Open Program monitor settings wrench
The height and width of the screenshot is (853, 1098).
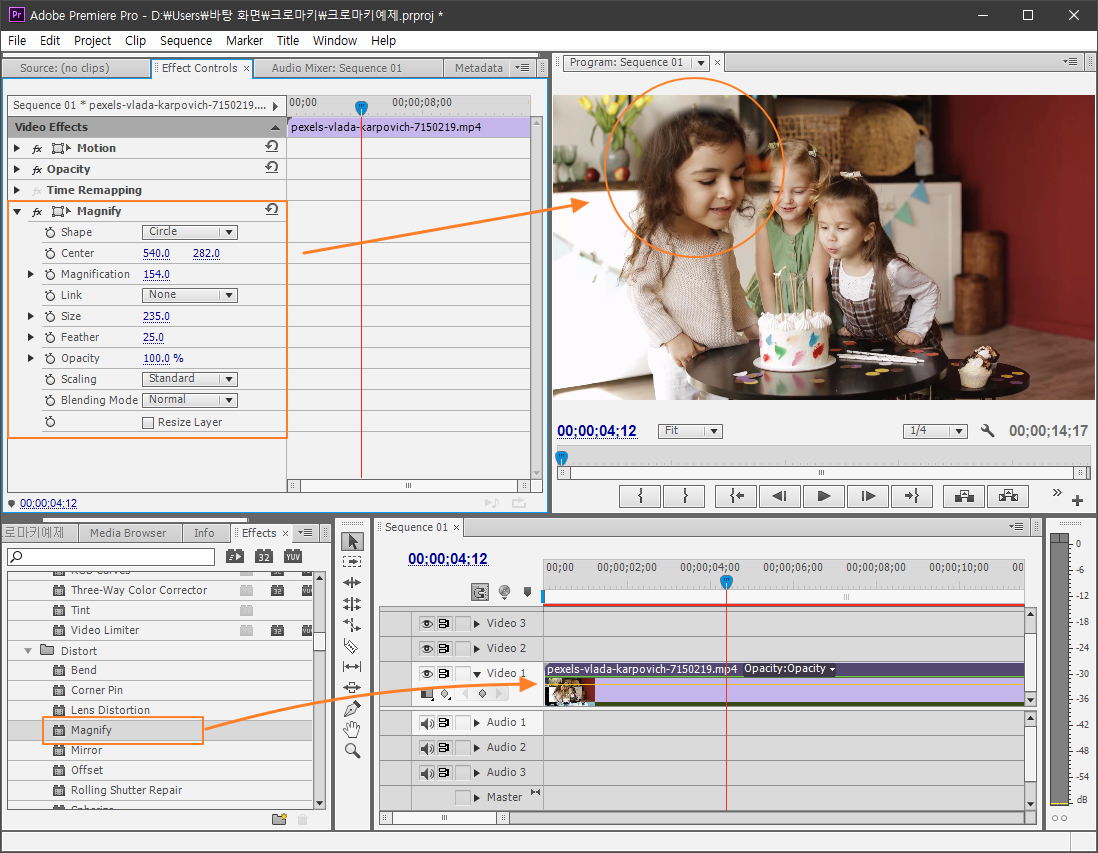tap(987, 431)
